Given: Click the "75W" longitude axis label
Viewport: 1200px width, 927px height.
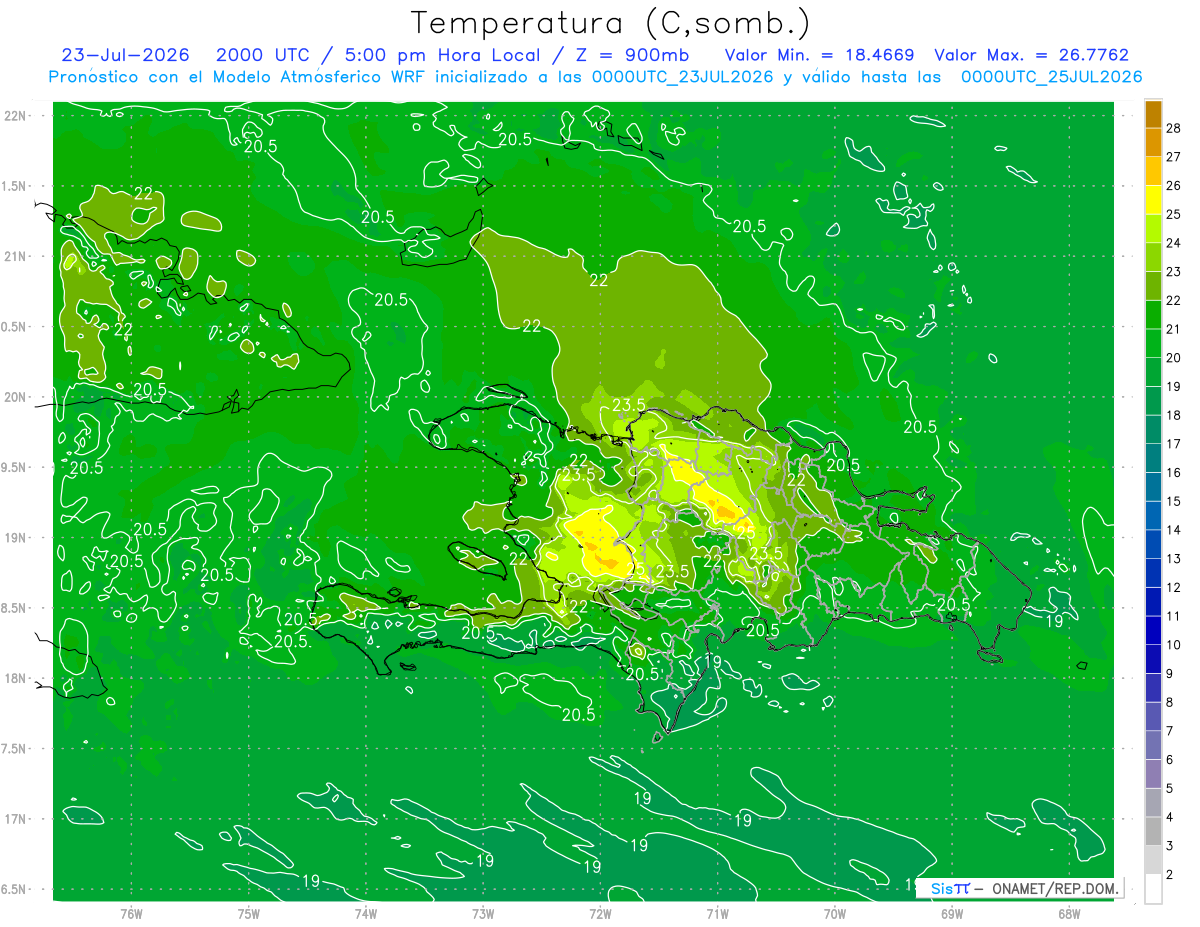Looking at the screenshot, I should (249, 914).
